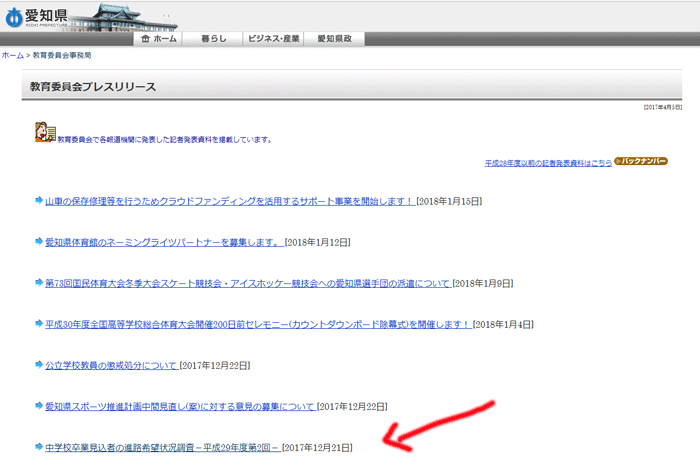This screenshot has height=466, width=700.
Task: Click arrow bullet beside 中学校卒業見込者 item
Action: [x=38, y=447]
